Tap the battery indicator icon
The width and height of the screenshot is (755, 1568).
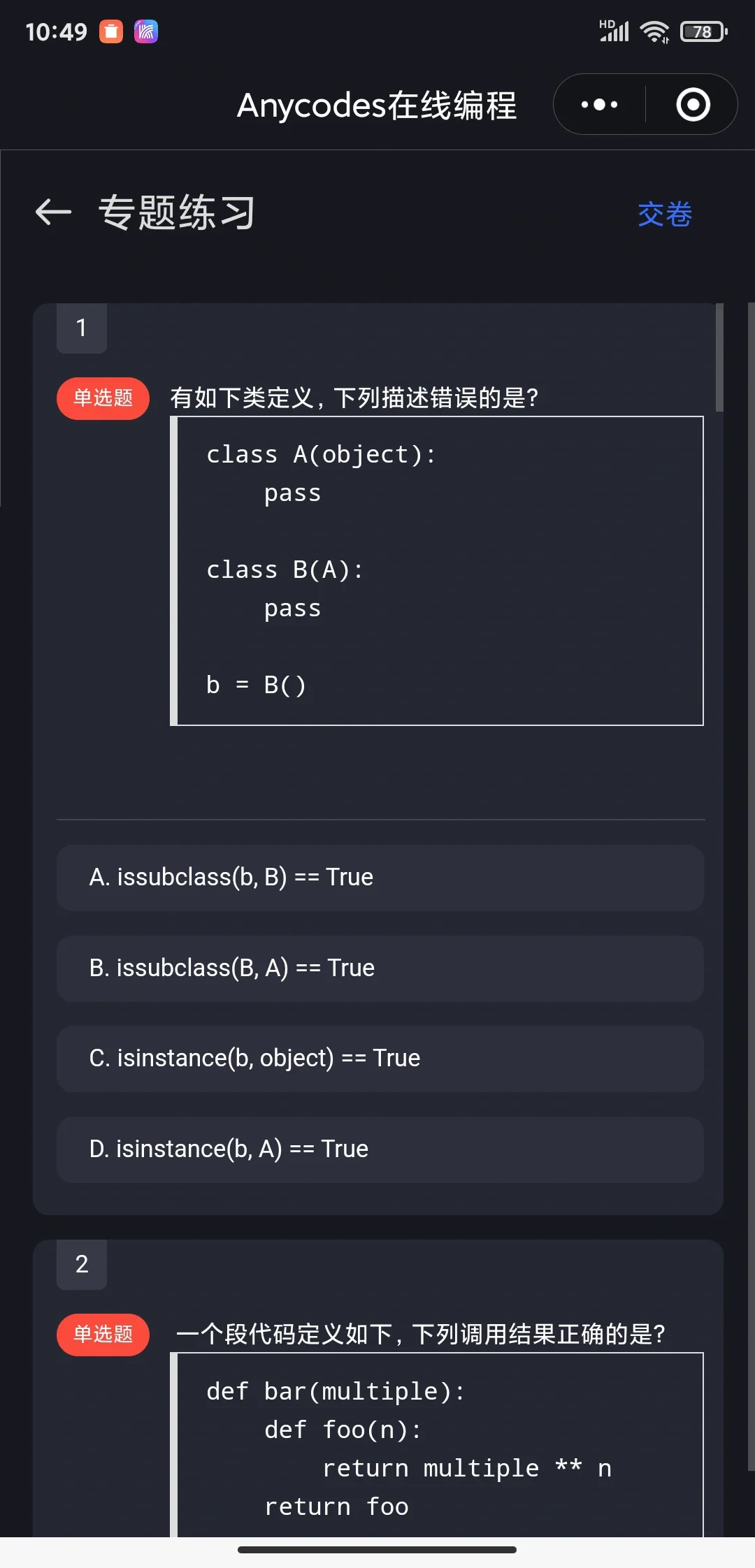point(703,31)
